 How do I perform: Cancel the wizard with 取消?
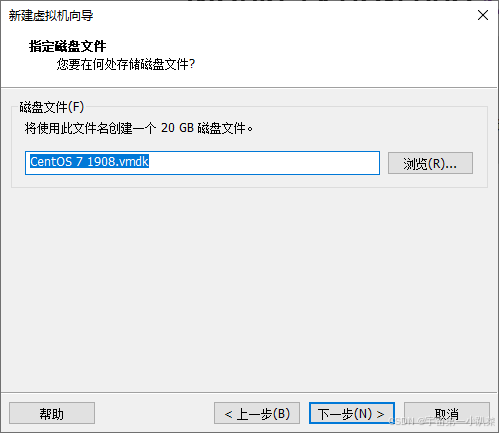point(447,413)
